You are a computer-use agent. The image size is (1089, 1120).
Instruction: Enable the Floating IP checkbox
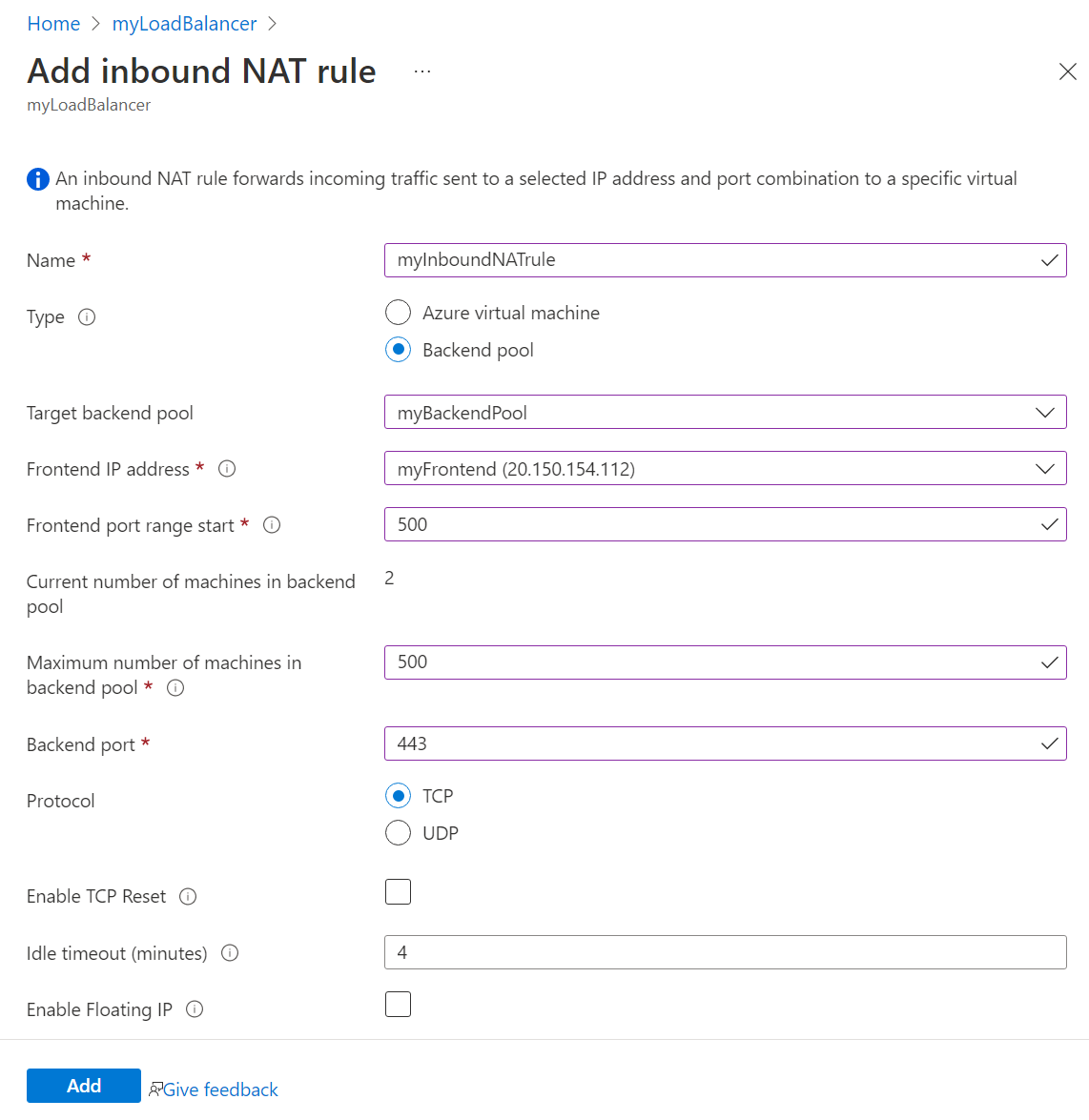click(398, 1005)
